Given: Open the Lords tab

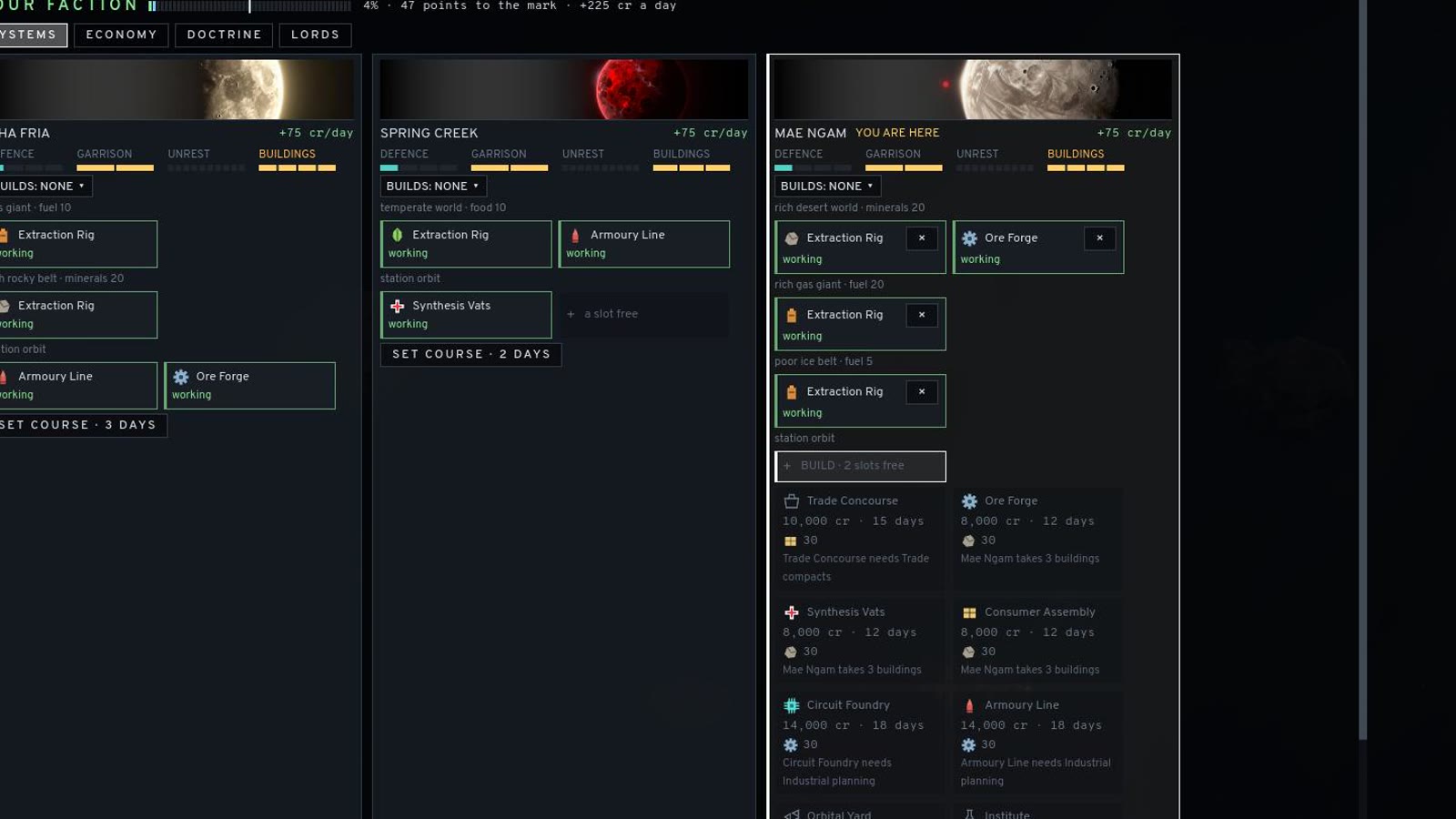Looking at the screenshot, I should [x=315, y=35].
